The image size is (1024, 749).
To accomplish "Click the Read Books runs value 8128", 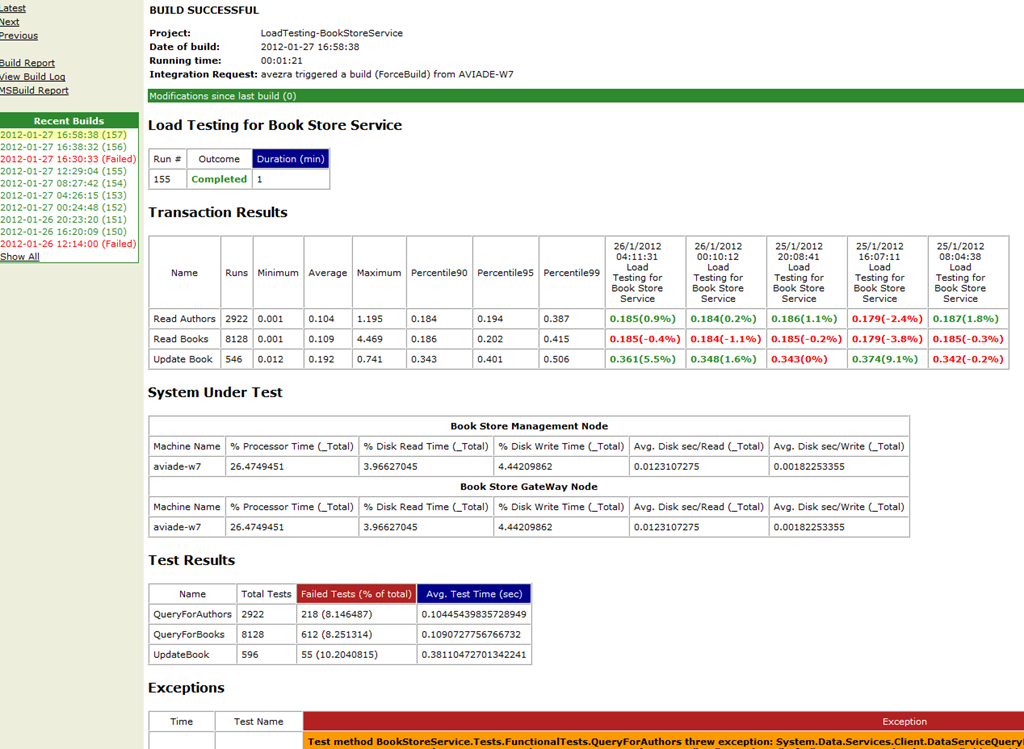I will 236,339.
